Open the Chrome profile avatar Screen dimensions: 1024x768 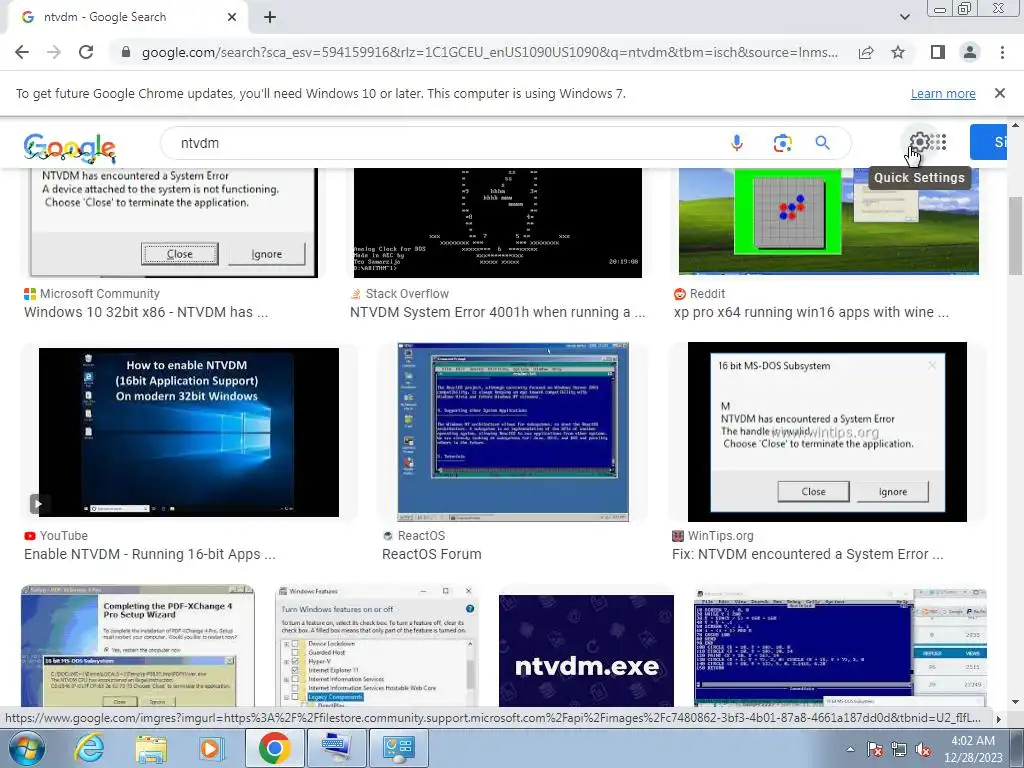pos(970,52)
